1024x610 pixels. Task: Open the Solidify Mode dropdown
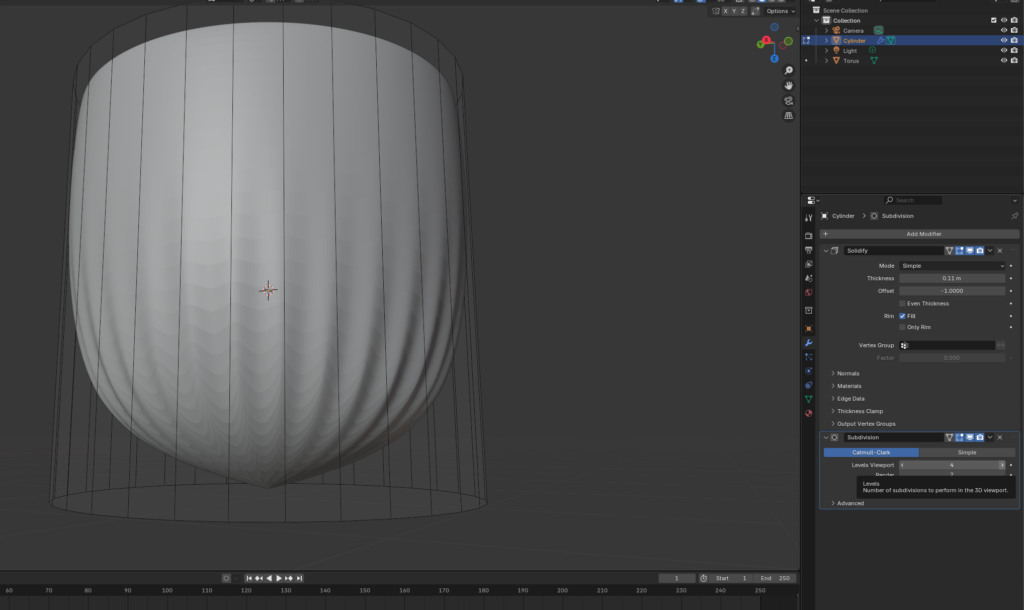[x=952, y=266]
